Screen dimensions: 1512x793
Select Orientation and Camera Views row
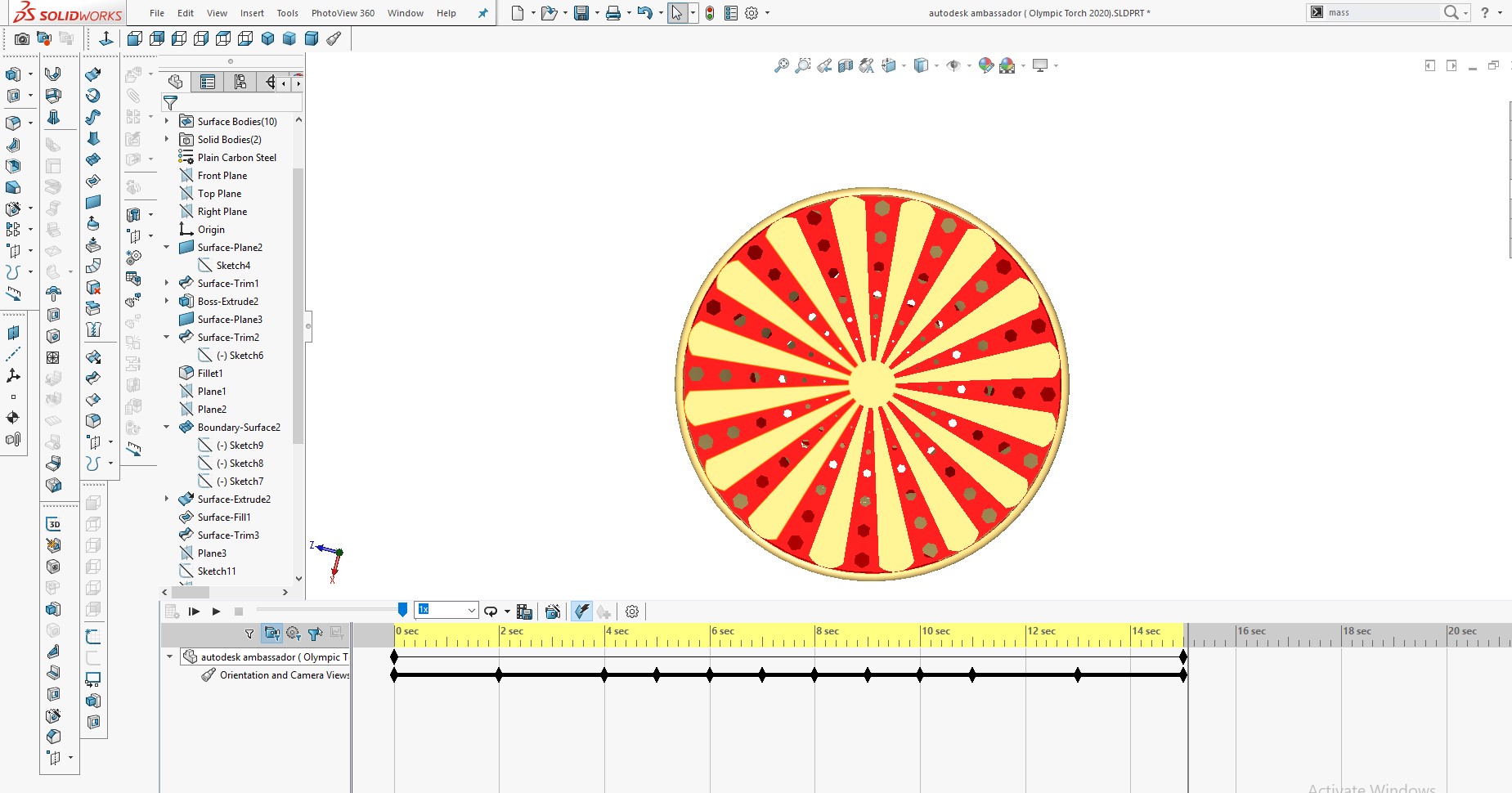point(276,675)
